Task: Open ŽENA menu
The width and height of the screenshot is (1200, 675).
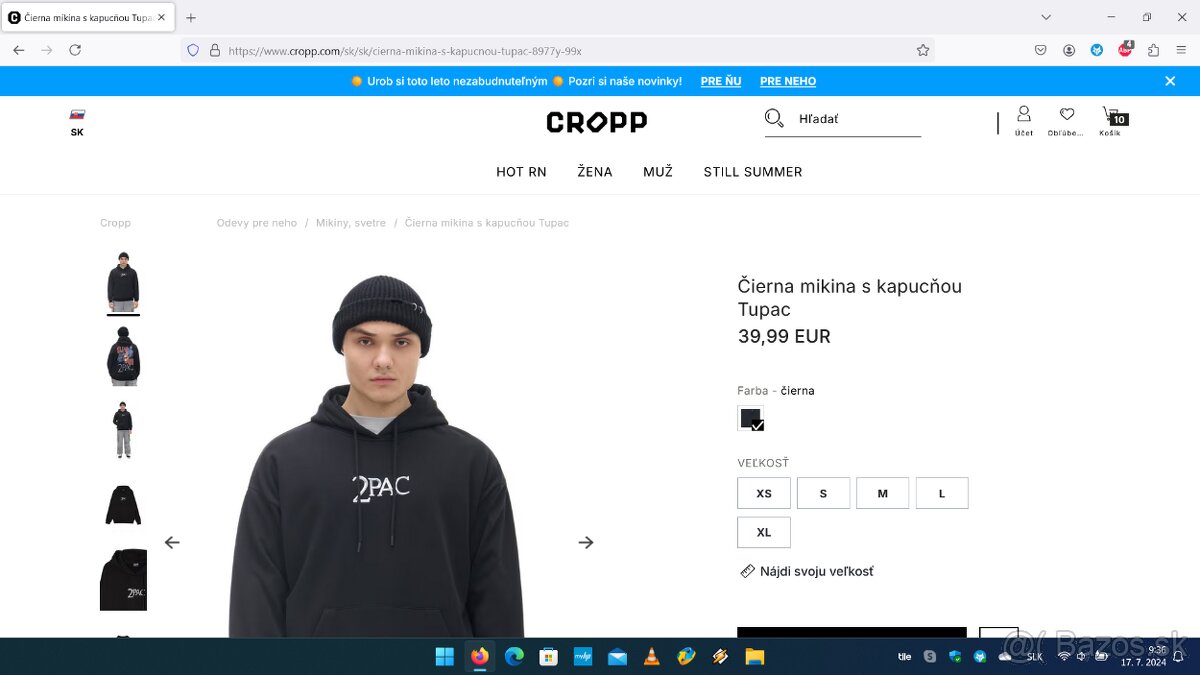Action: pos(595,172)
